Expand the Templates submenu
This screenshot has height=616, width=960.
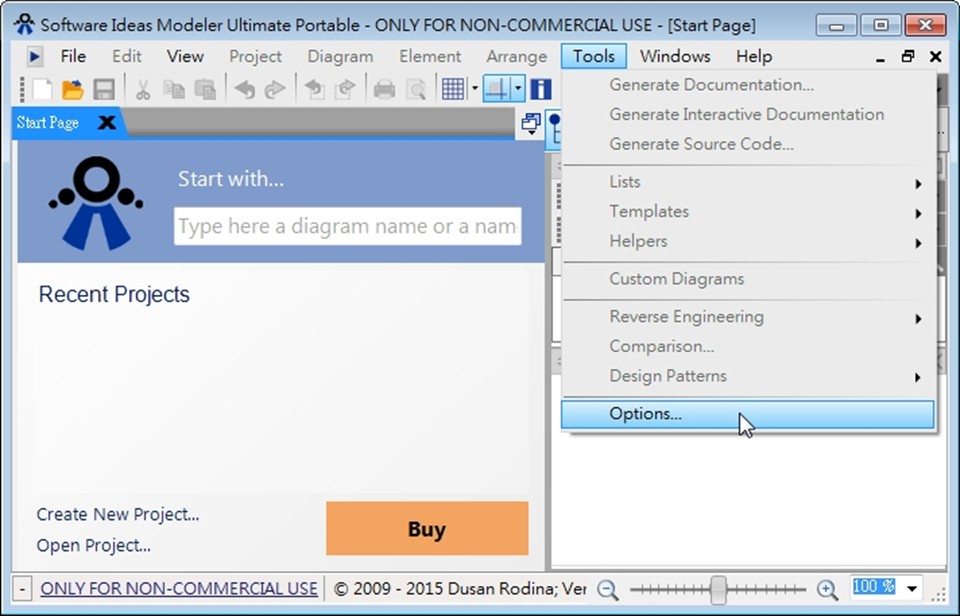(x=748, y=211)
